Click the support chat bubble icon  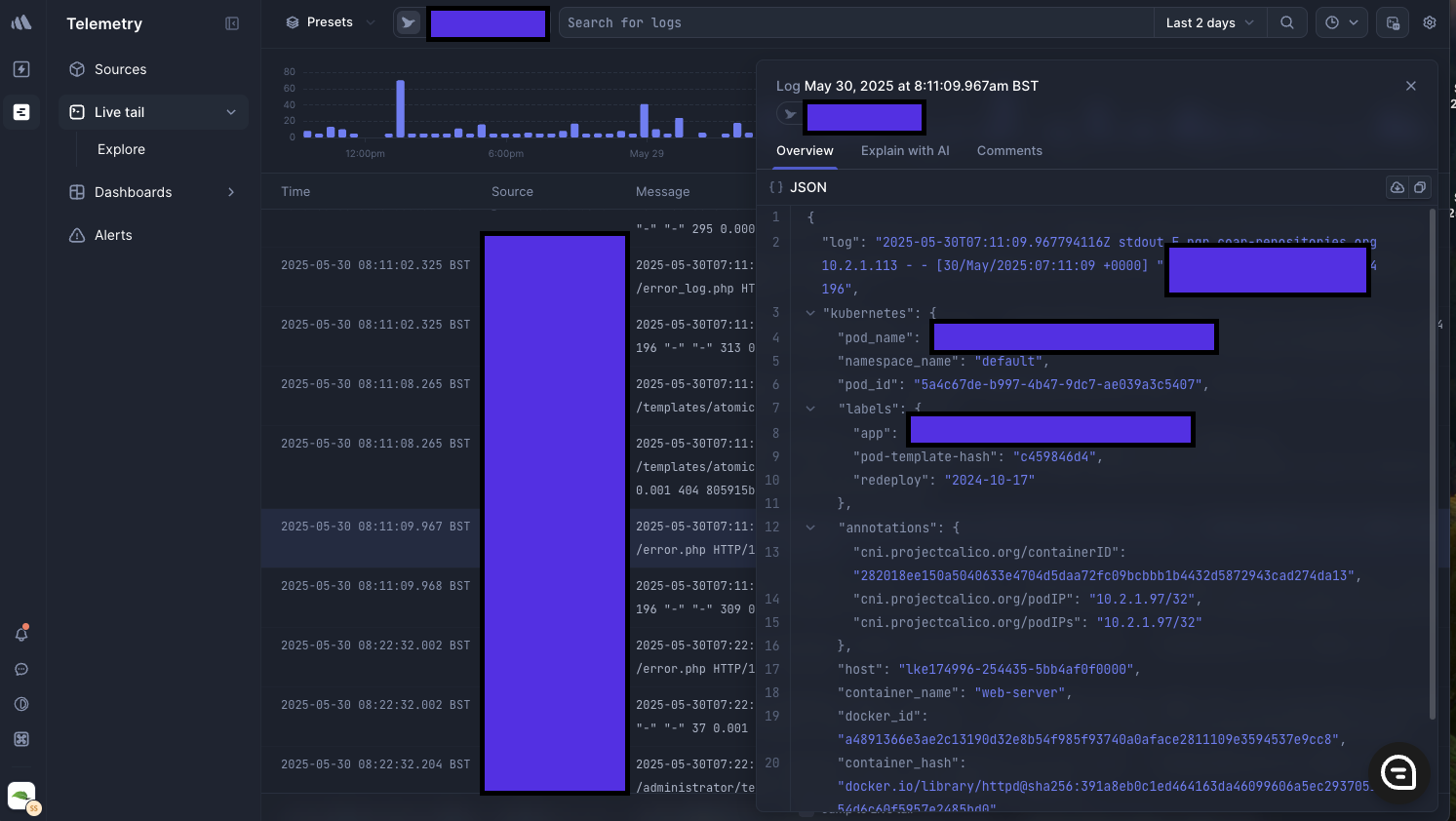pos(21,669)
